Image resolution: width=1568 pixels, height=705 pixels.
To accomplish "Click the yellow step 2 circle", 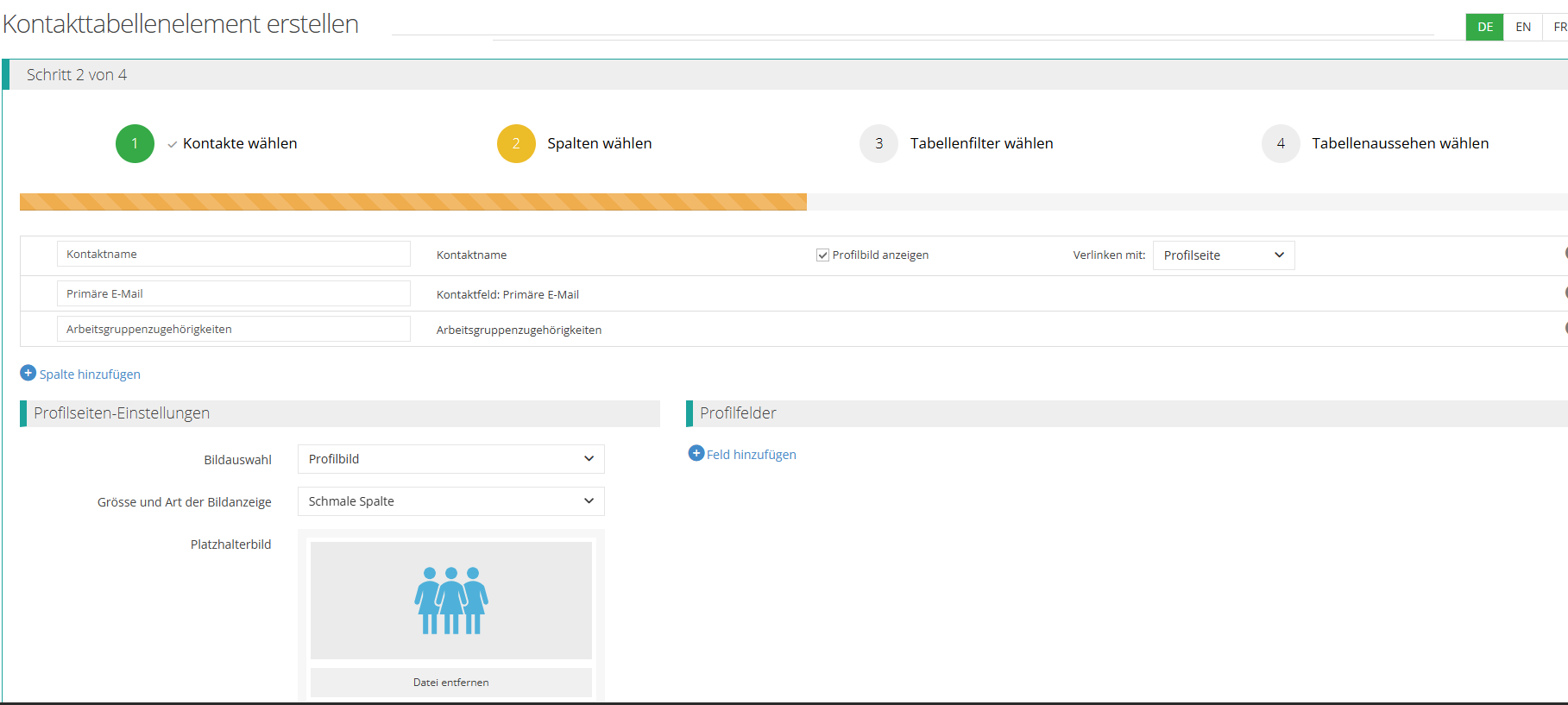I will click(516, 143).
